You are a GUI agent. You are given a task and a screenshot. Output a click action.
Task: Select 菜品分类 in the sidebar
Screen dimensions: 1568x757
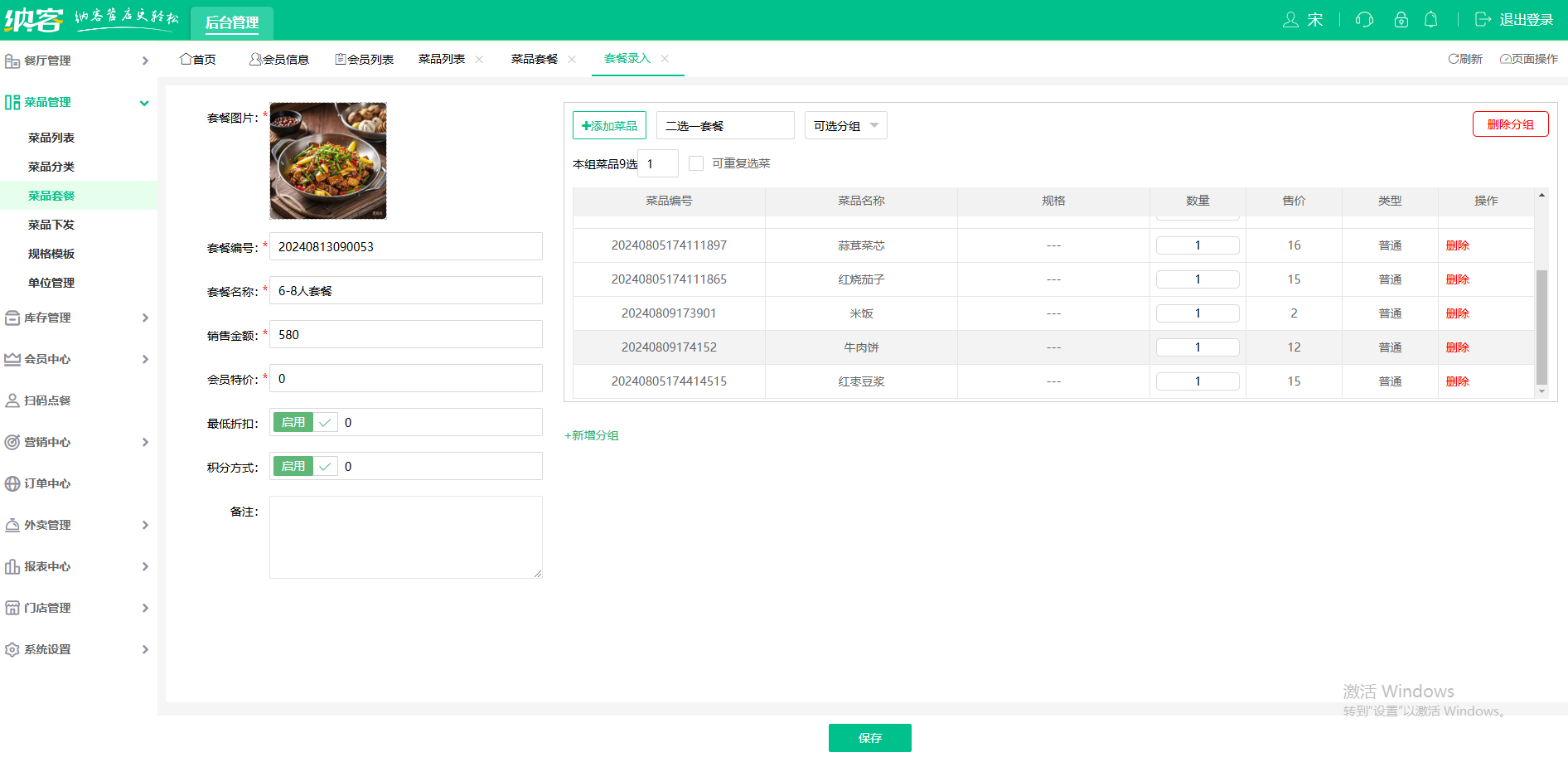click(51, 167)
